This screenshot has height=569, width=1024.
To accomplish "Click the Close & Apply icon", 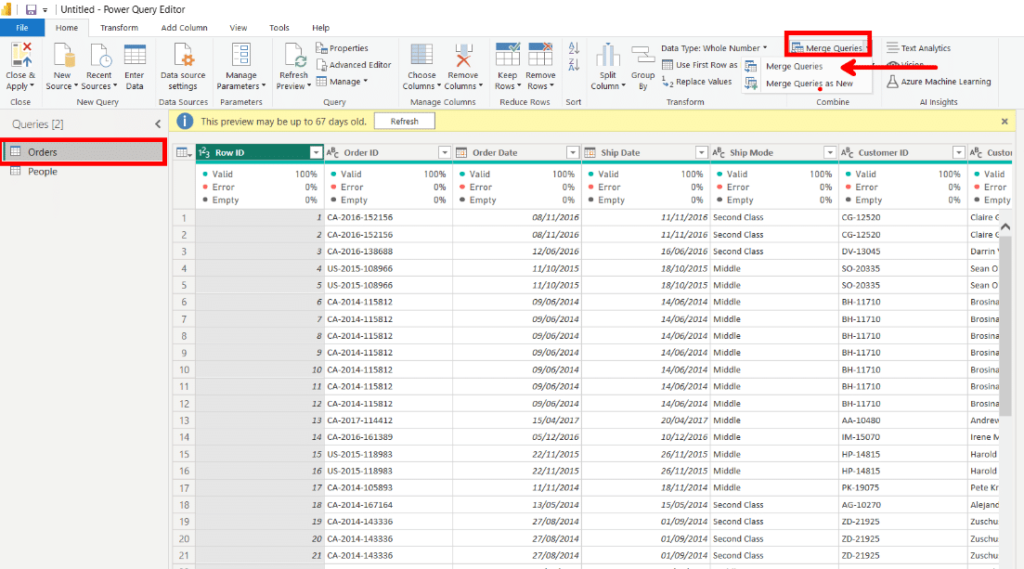I will pos(20,56).
